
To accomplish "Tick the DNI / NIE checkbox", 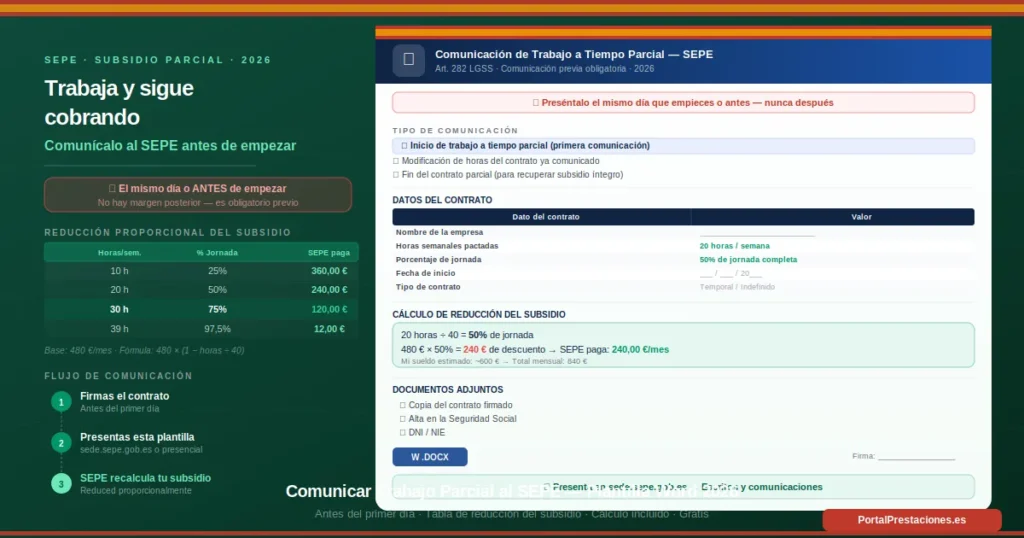I will (x=403, y=432).
